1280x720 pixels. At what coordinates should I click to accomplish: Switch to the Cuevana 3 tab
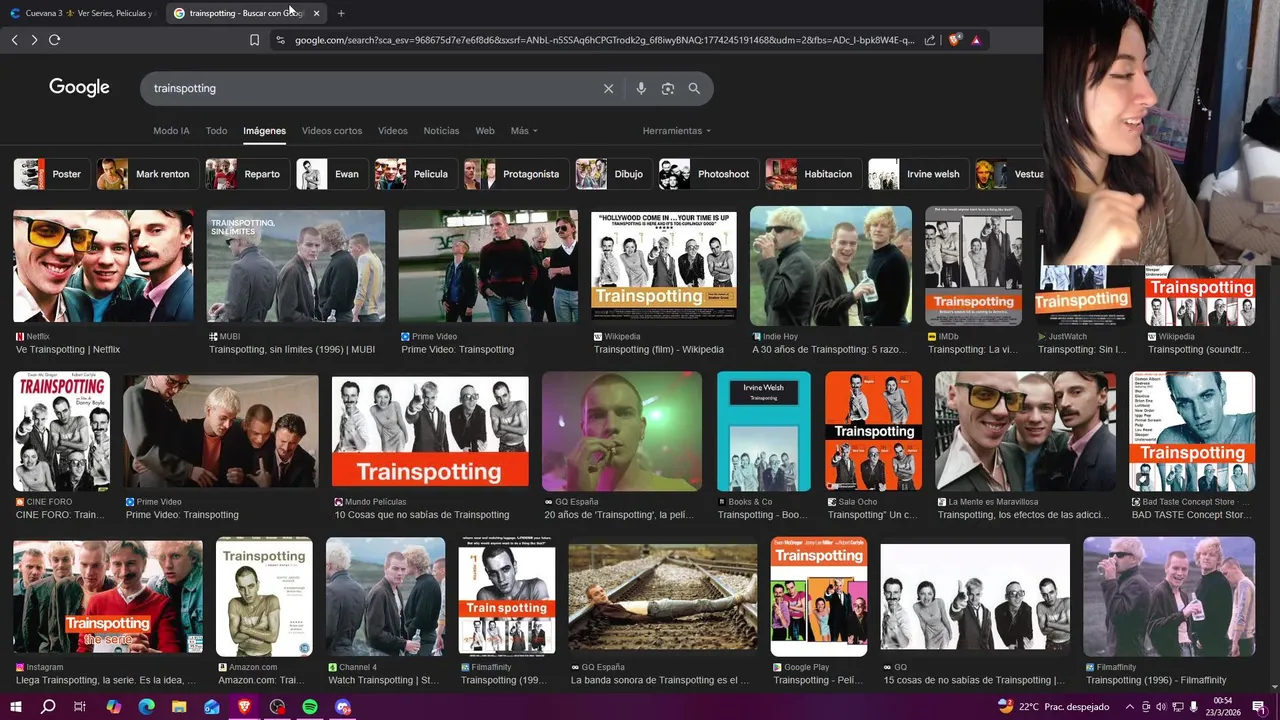click(x=81, y=13)
